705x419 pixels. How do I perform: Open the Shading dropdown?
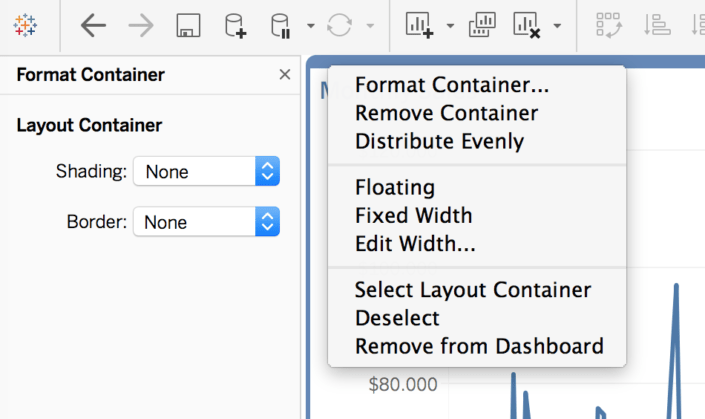pos(206,172)
